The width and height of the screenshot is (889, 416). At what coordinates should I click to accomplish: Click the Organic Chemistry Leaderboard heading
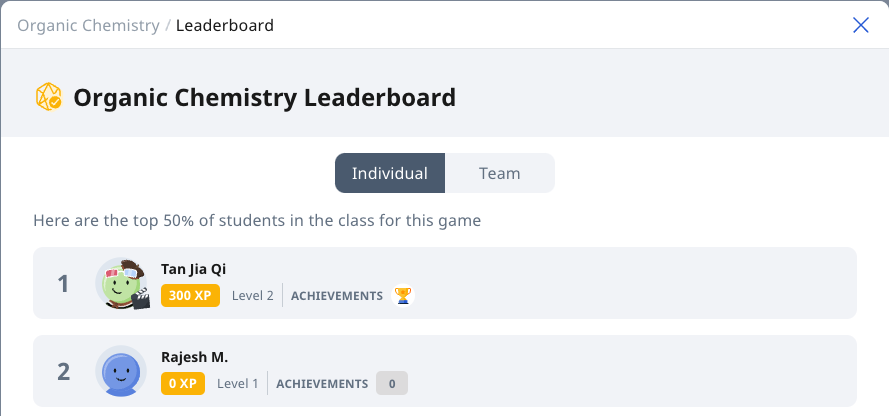point(265,97)
